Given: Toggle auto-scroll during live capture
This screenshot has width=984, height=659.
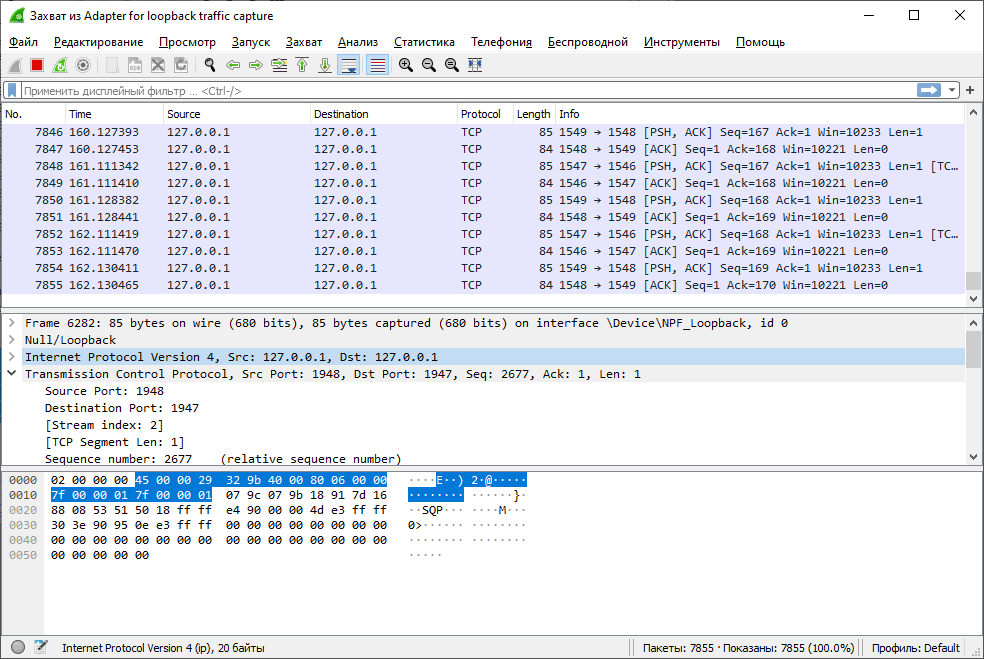Looking at the screenshot, I should [x=349, y=65].
